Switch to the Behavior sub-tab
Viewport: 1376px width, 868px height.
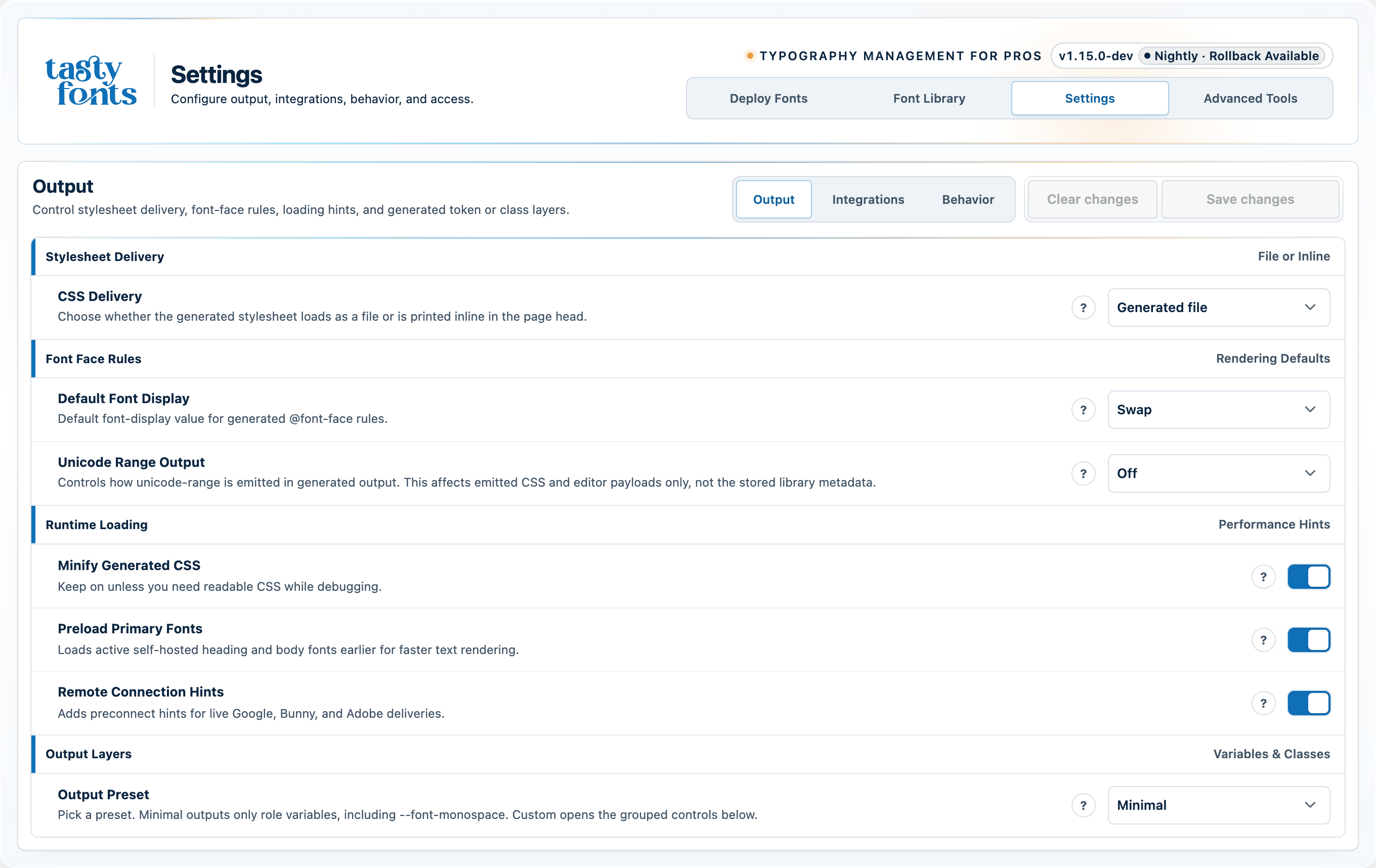click(968, 199)
